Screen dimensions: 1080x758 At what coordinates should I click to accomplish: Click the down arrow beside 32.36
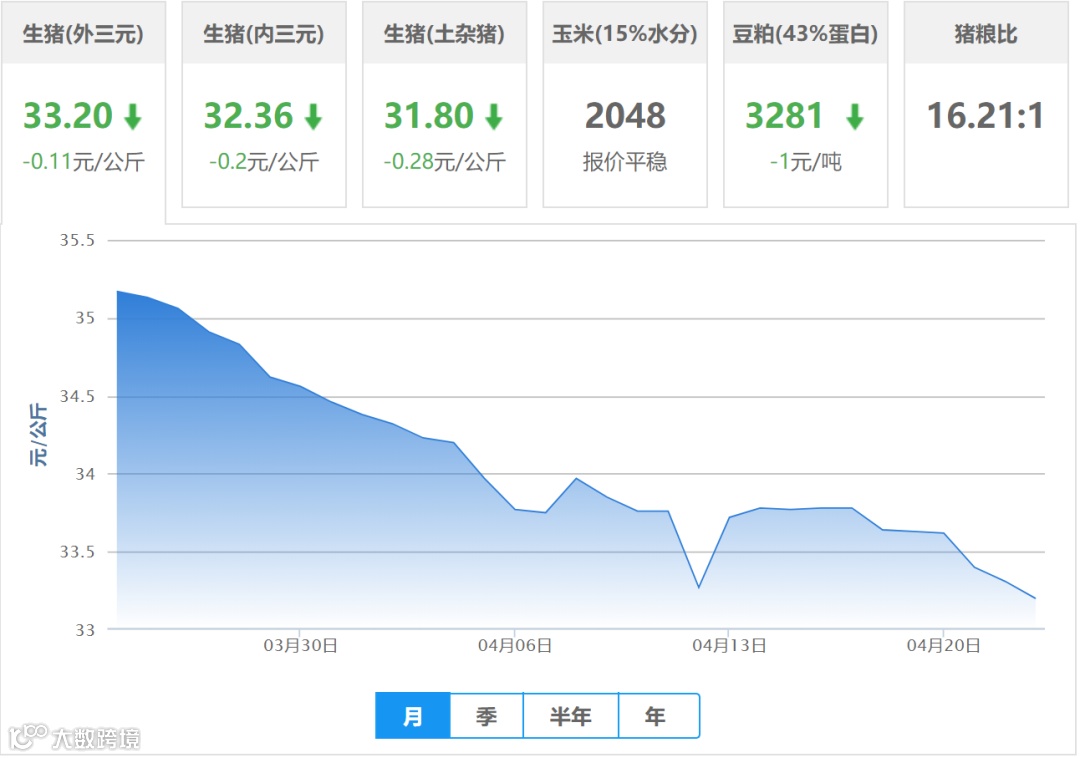[313, 116]
